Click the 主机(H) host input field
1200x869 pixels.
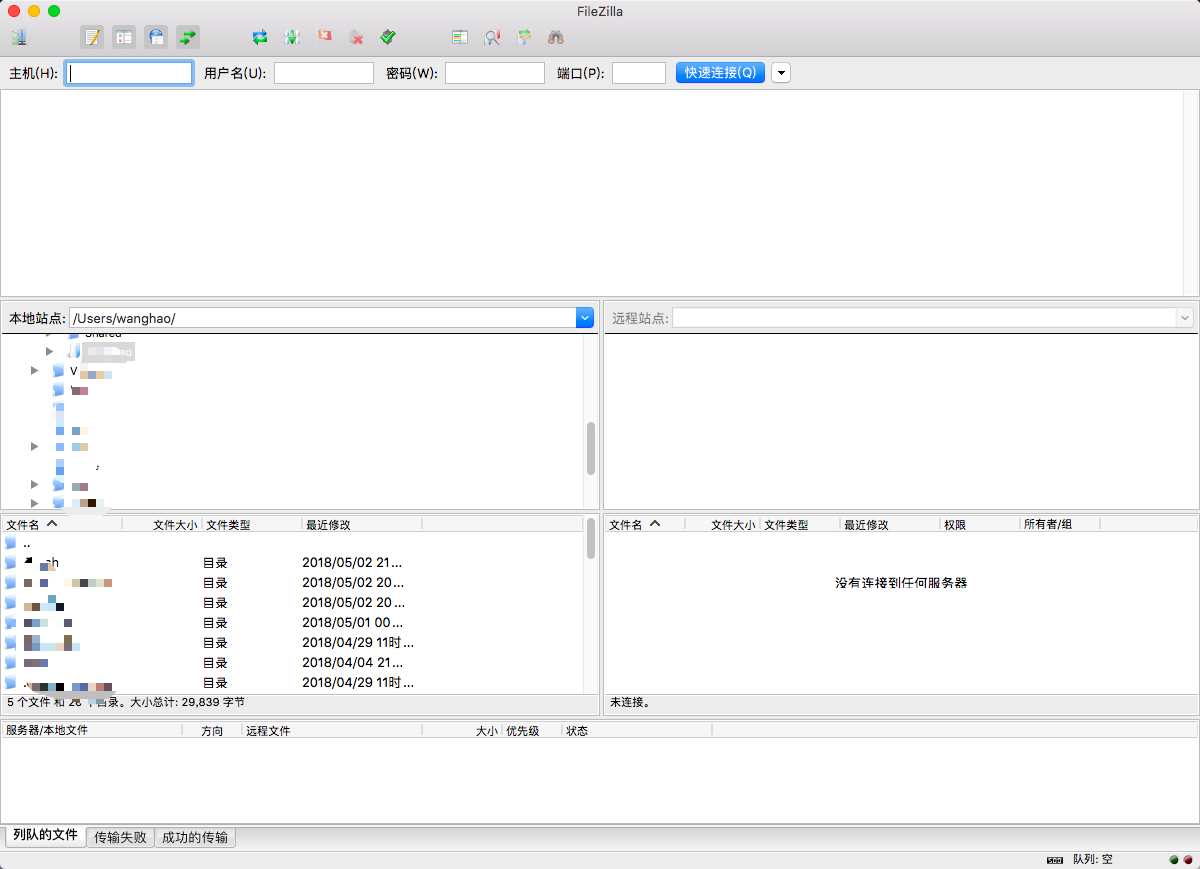tap(129, 73)
